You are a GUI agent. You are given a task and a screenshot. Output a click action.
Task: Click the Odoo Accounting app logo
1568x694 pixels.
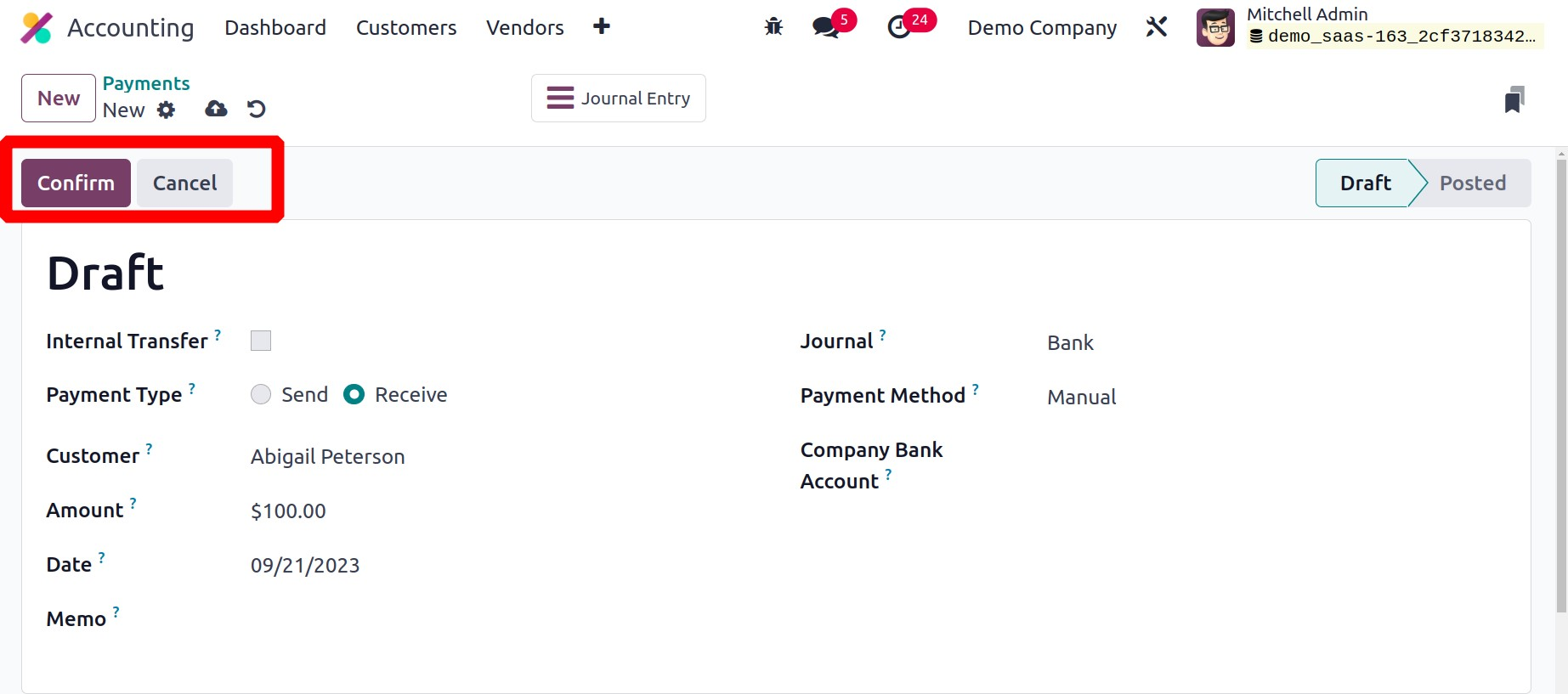(37, 28)
